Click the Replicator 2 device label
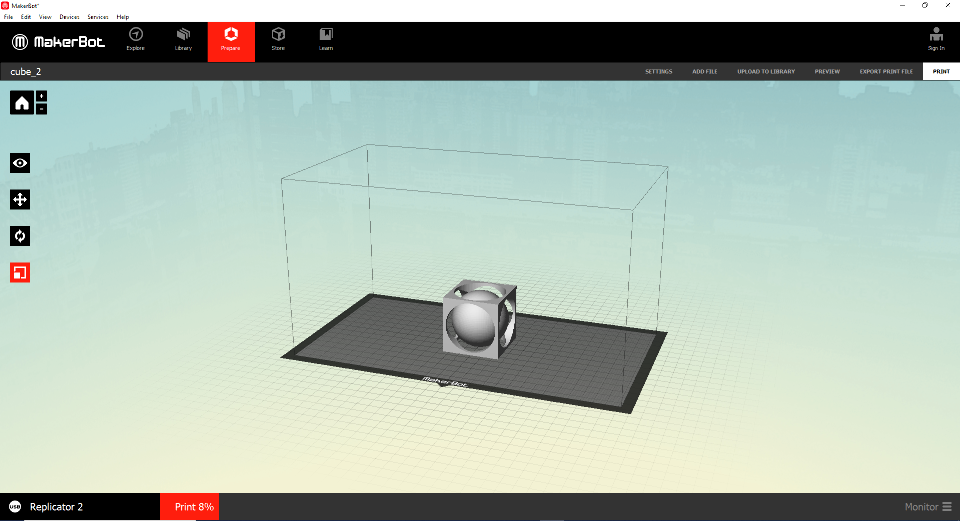Screen dimensions: 960x521 click(56, 507)
